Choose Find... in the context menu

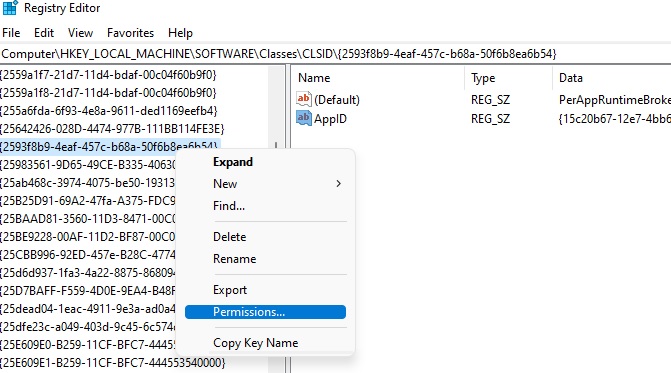click(x=229, y=206)
